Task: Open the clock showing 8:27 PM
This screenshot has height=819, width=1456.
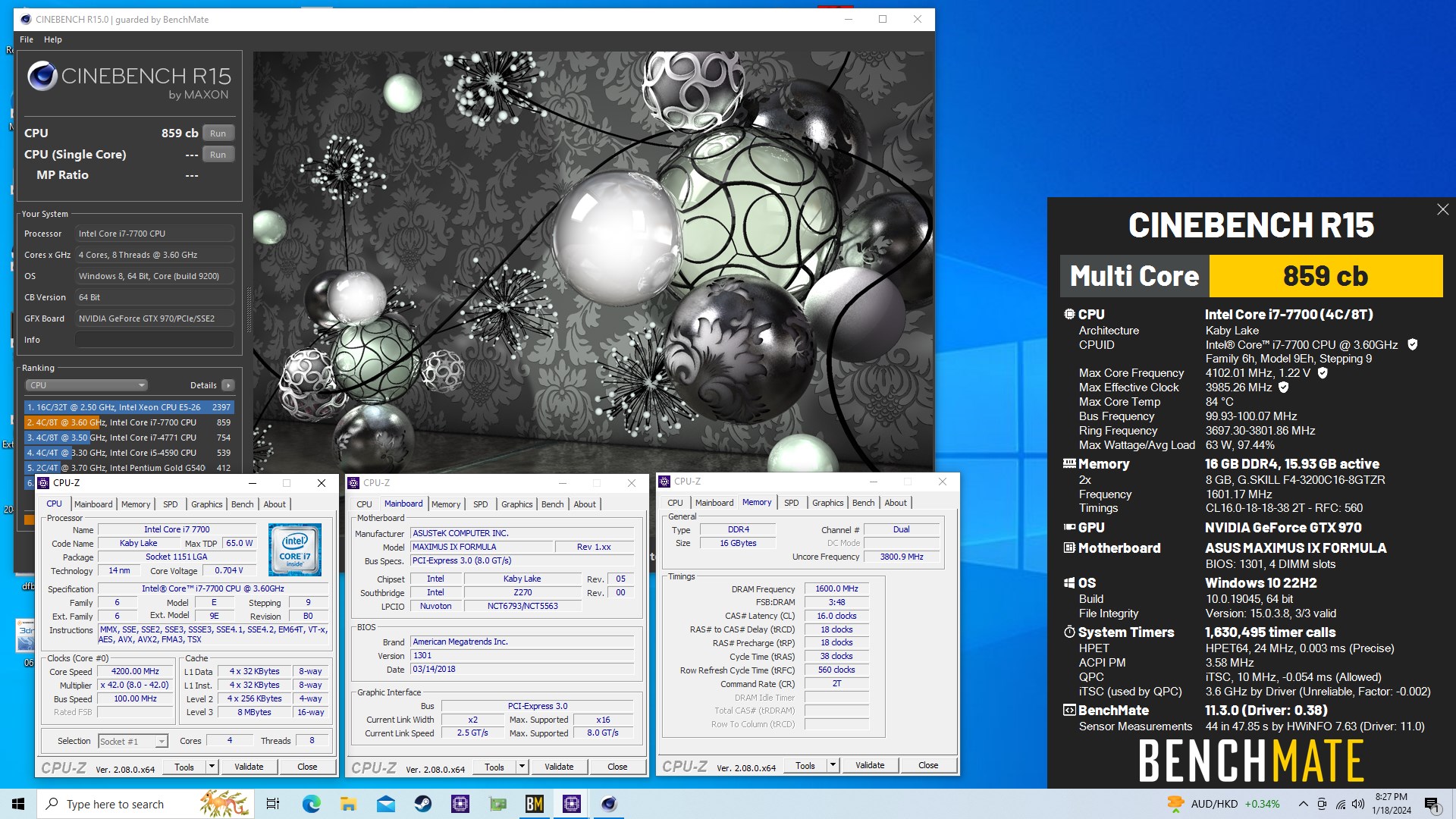Action: tap(1392, 804)
